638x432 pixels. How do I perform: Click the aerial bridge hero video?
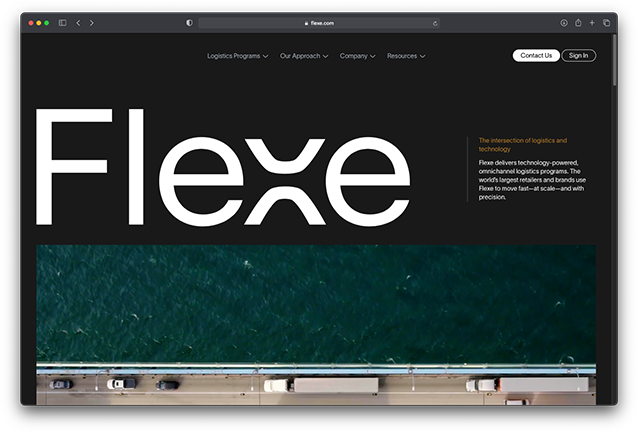tap(316, 325)
